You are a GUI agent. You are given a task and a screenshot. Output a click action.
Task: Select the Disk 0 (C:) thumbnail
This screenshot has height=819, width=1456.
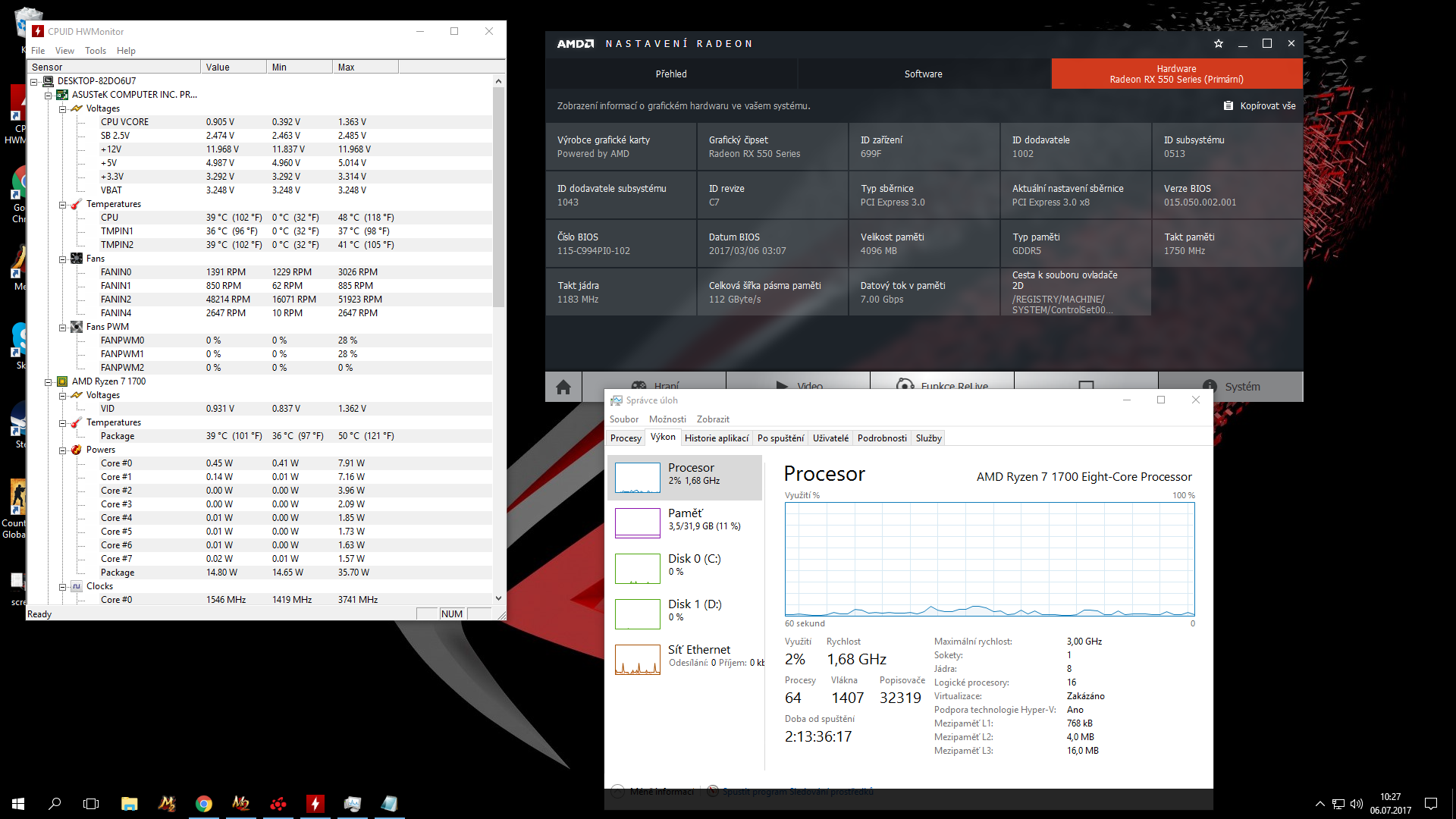(637, 569)
